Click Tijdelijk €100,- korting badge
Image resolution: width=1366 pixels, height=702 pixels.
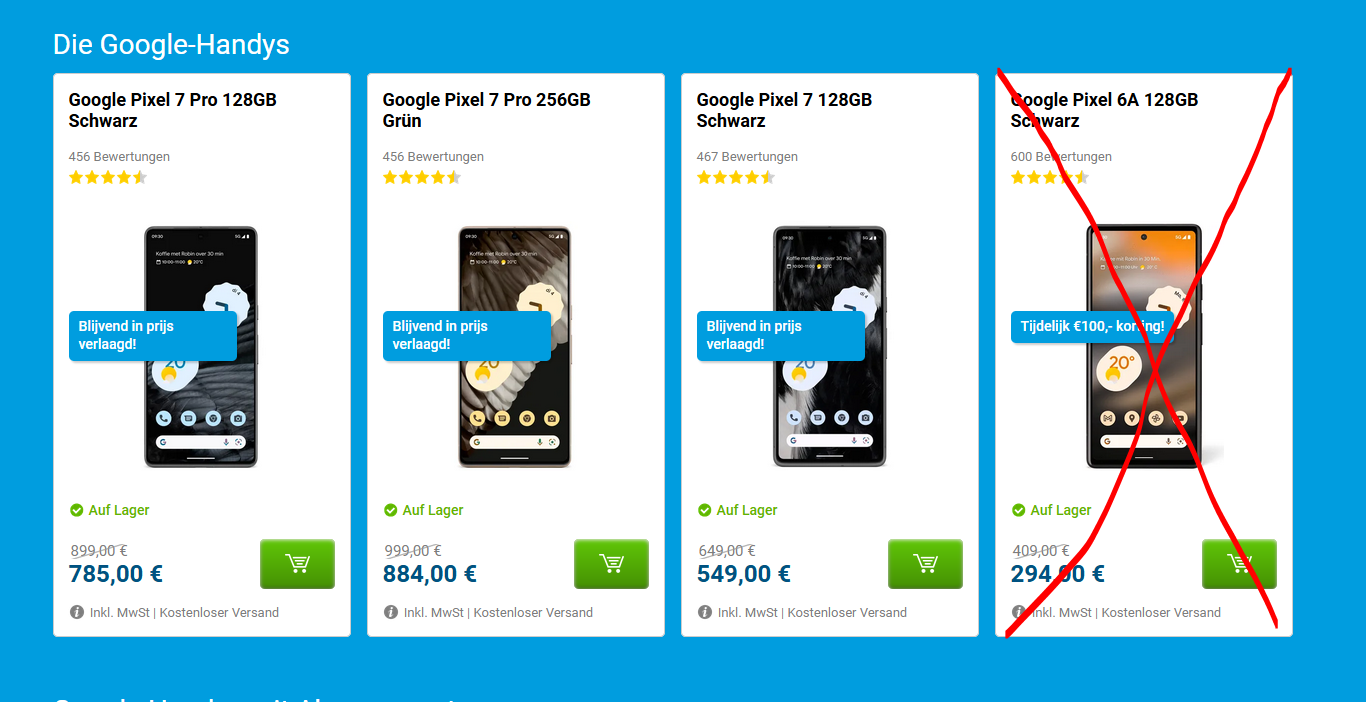click(1092, 327)
